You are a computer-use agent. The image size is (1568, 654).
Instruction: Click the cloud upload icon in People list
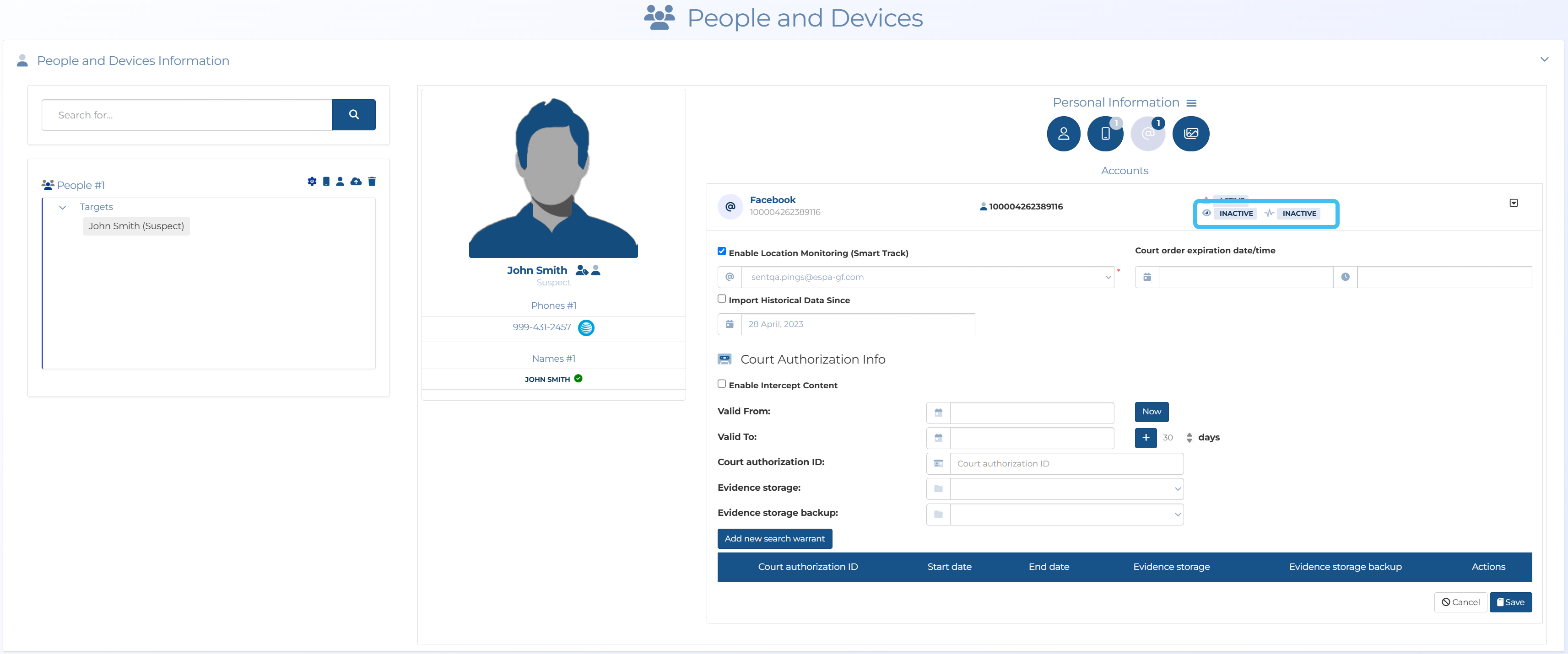click(x=356, y=181)
